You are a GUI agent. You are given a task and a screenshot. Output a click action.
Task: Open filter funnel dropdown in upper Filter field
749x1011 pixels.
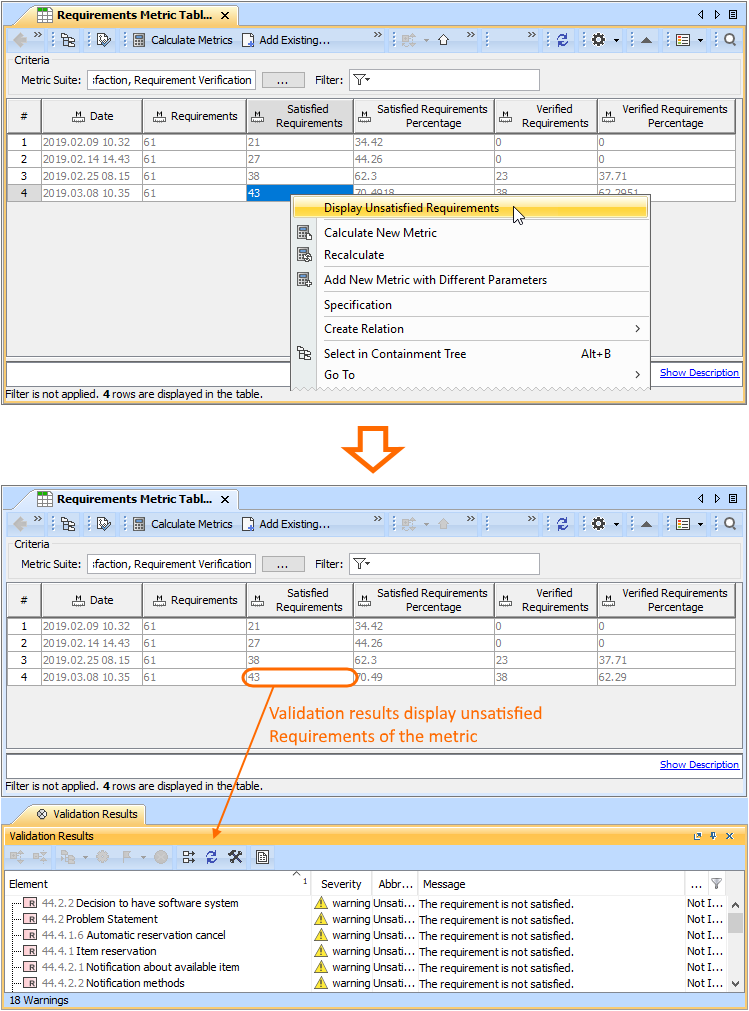(x=362, y=80)
